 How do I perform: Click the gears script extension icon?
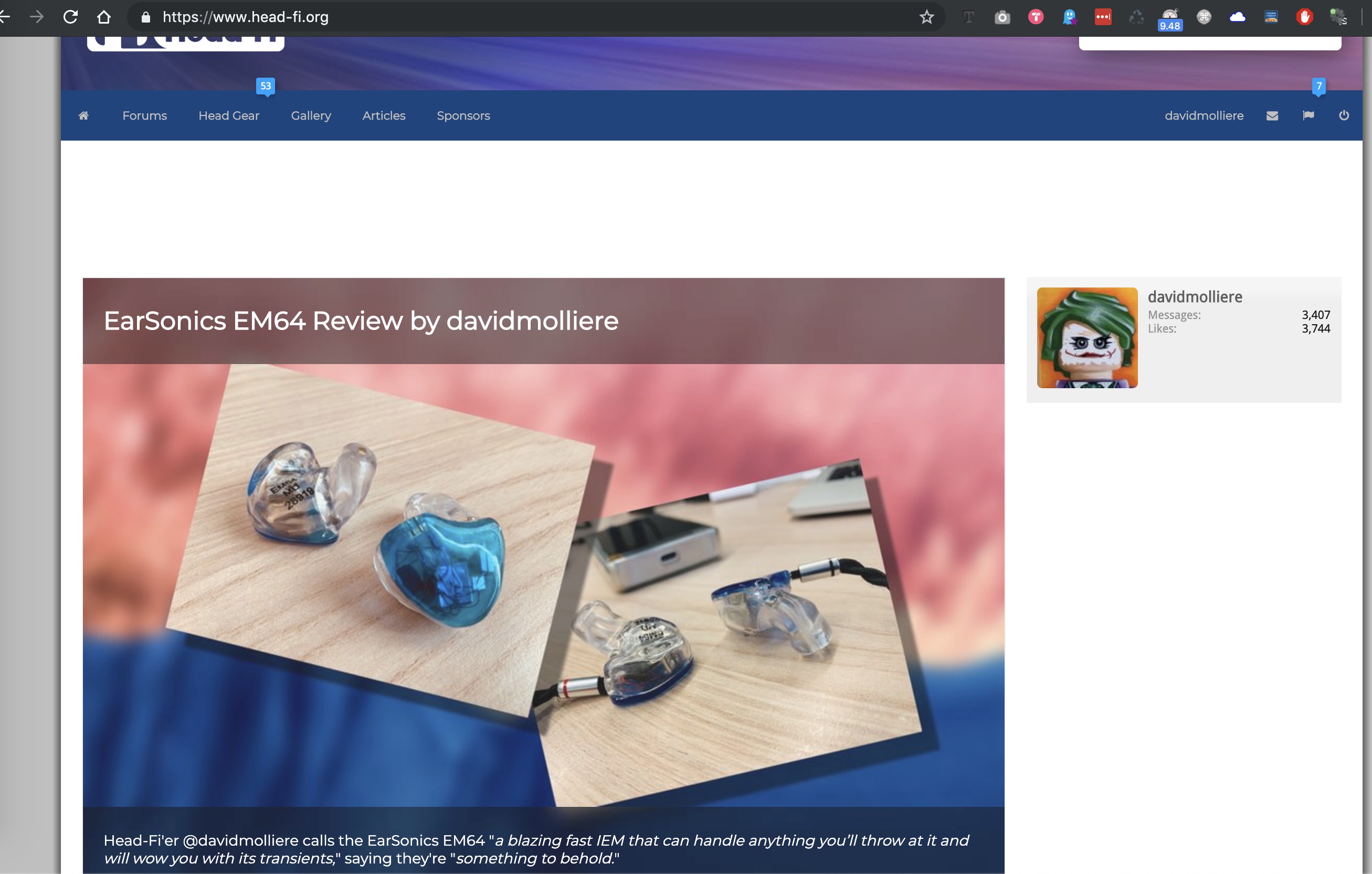[1338, 17]
